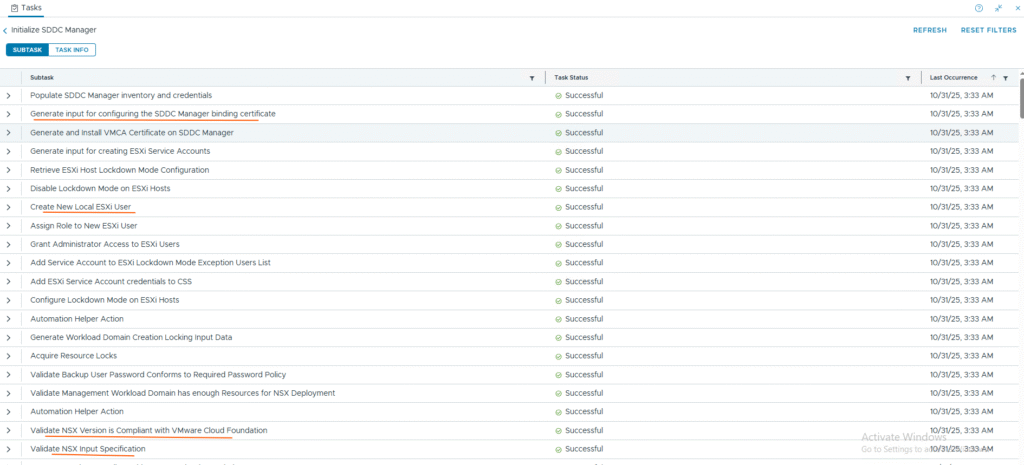Open the Task Status column filter
Viewport: 1024px width, 465px height.
coord(907,77)
